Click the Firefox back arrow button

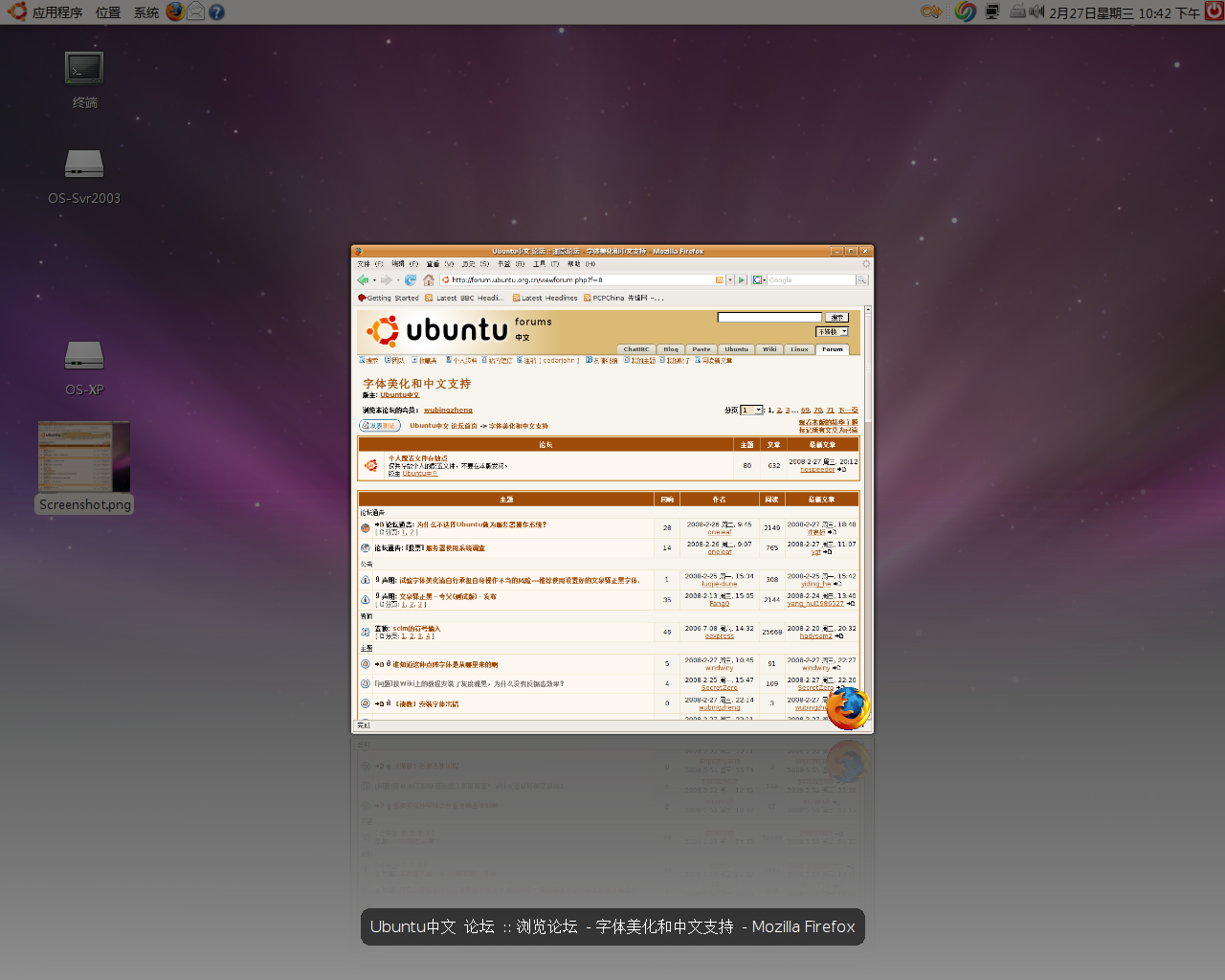tap(363, 280)
